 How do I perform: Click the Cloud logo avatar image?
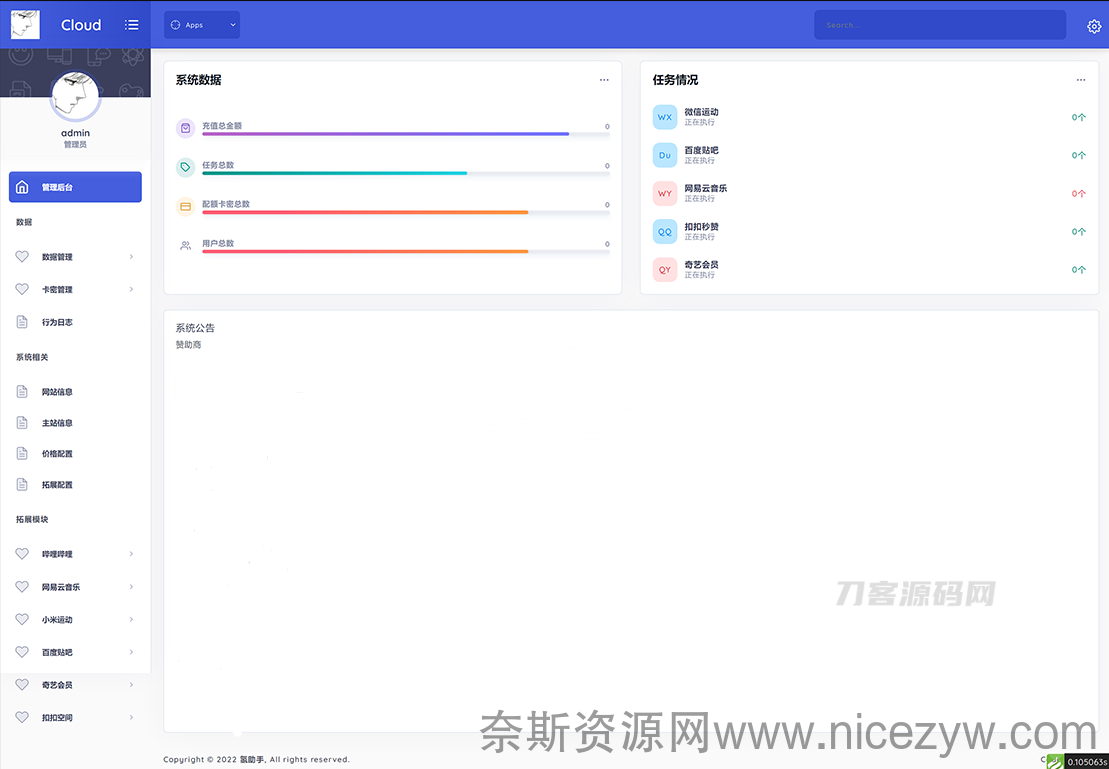(25, 25)
